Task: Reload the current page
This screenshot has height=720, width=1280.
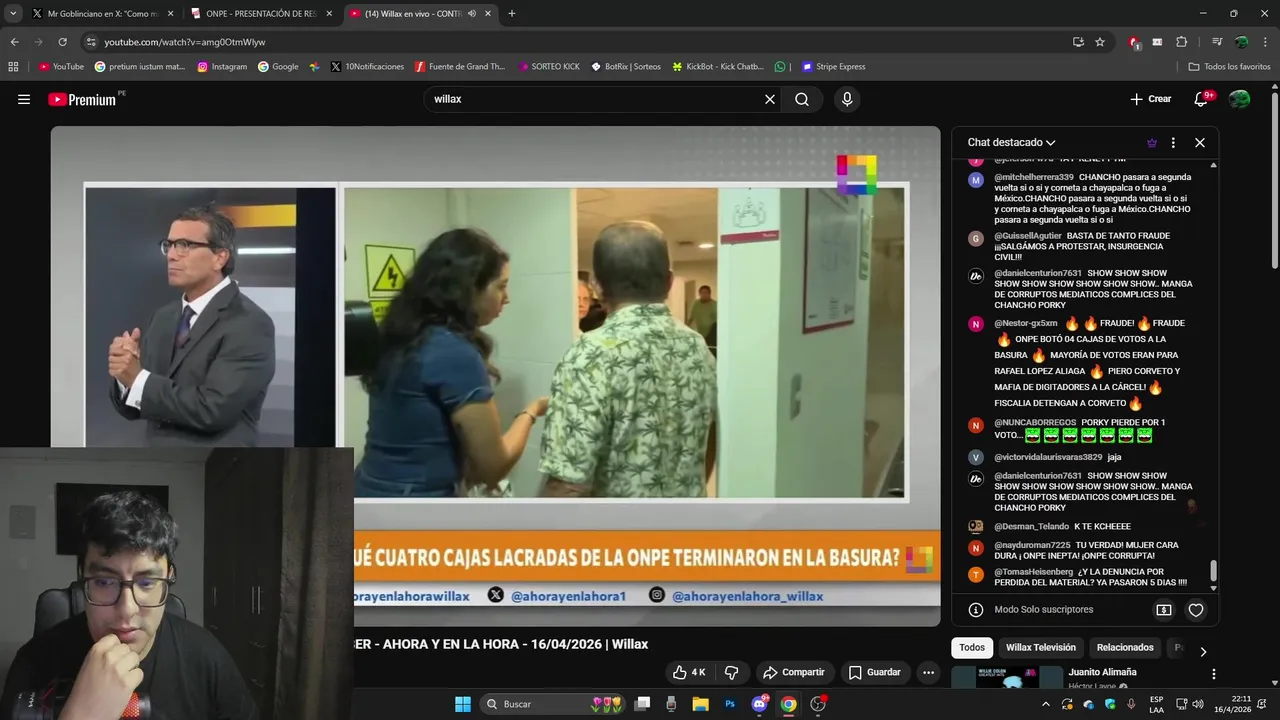Action: click(62, 42)
